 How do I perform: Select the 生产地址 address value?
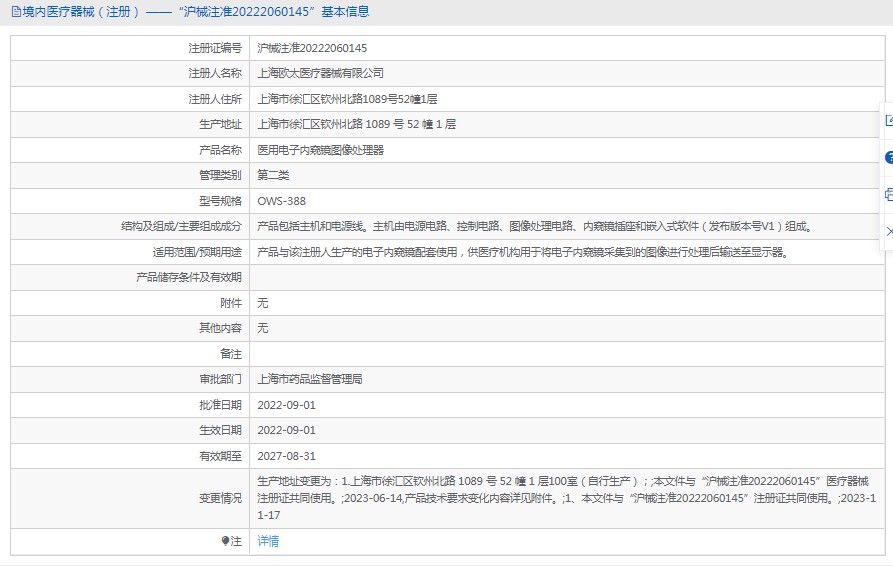tap(357, 124)
